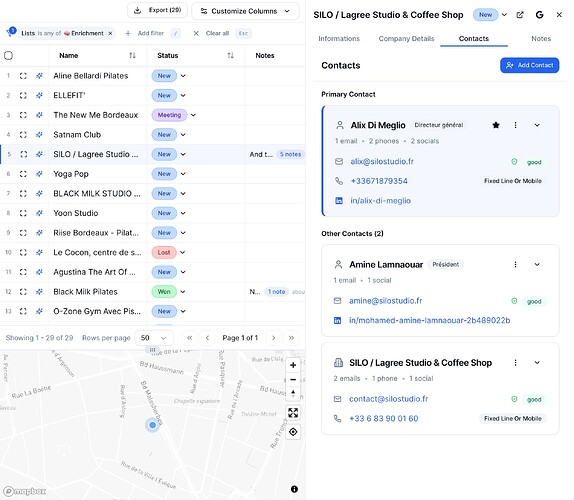Toggle primary star for Alix Di Meglio
The image size is (574, 500).
[x=496, y=125]
